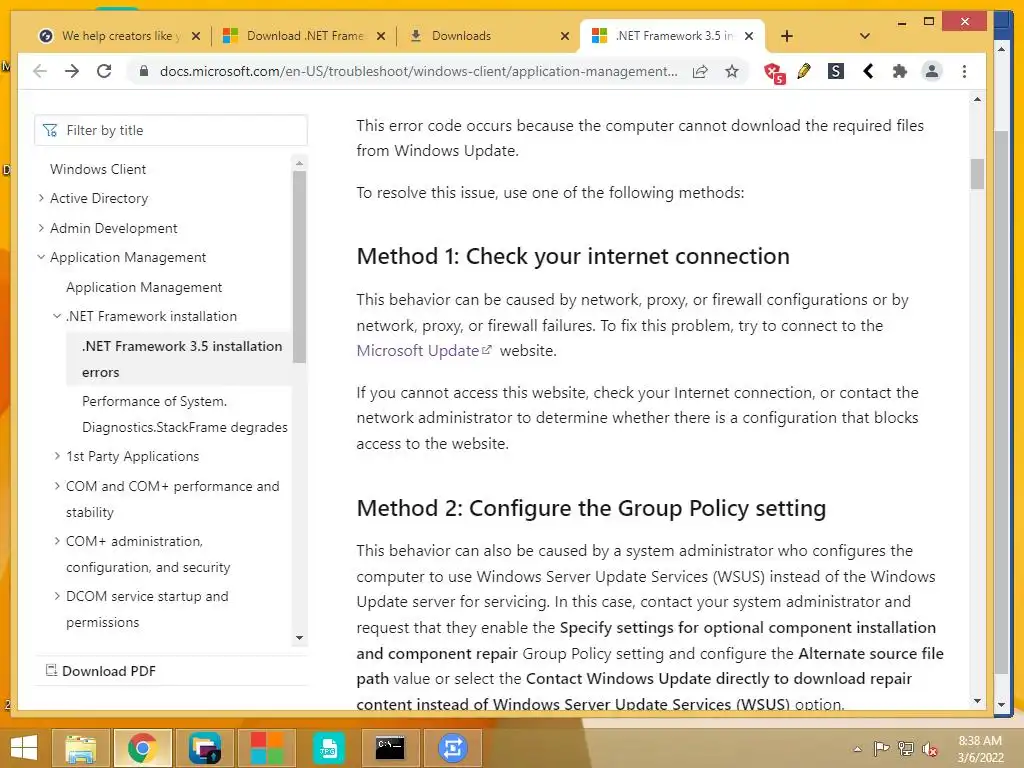Click the muted volume tray icon
1024x768 pixels.
tap(930, 749)
